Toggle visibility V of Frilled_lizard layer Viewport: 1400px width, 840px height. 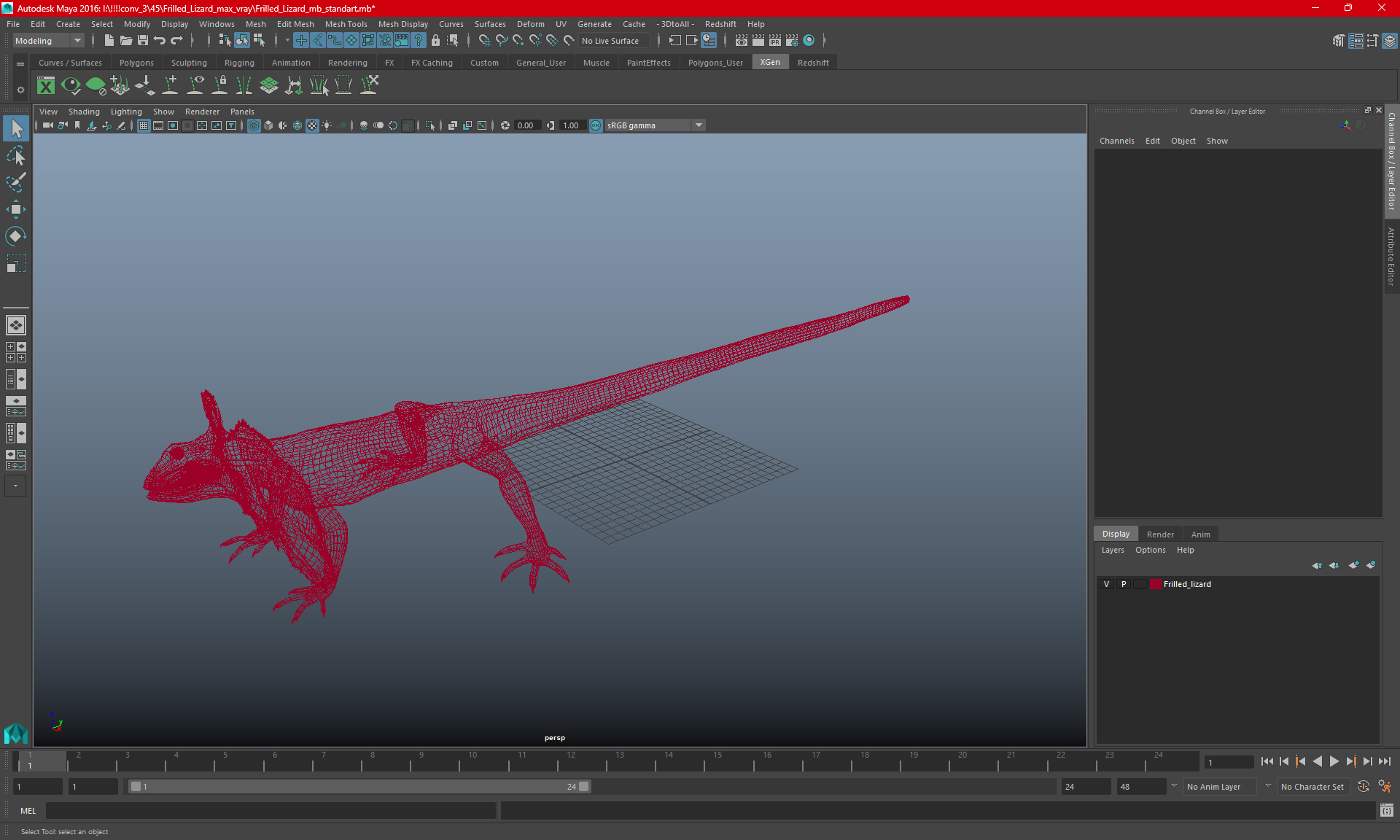pyautogui.click(x=1106, y=584)
